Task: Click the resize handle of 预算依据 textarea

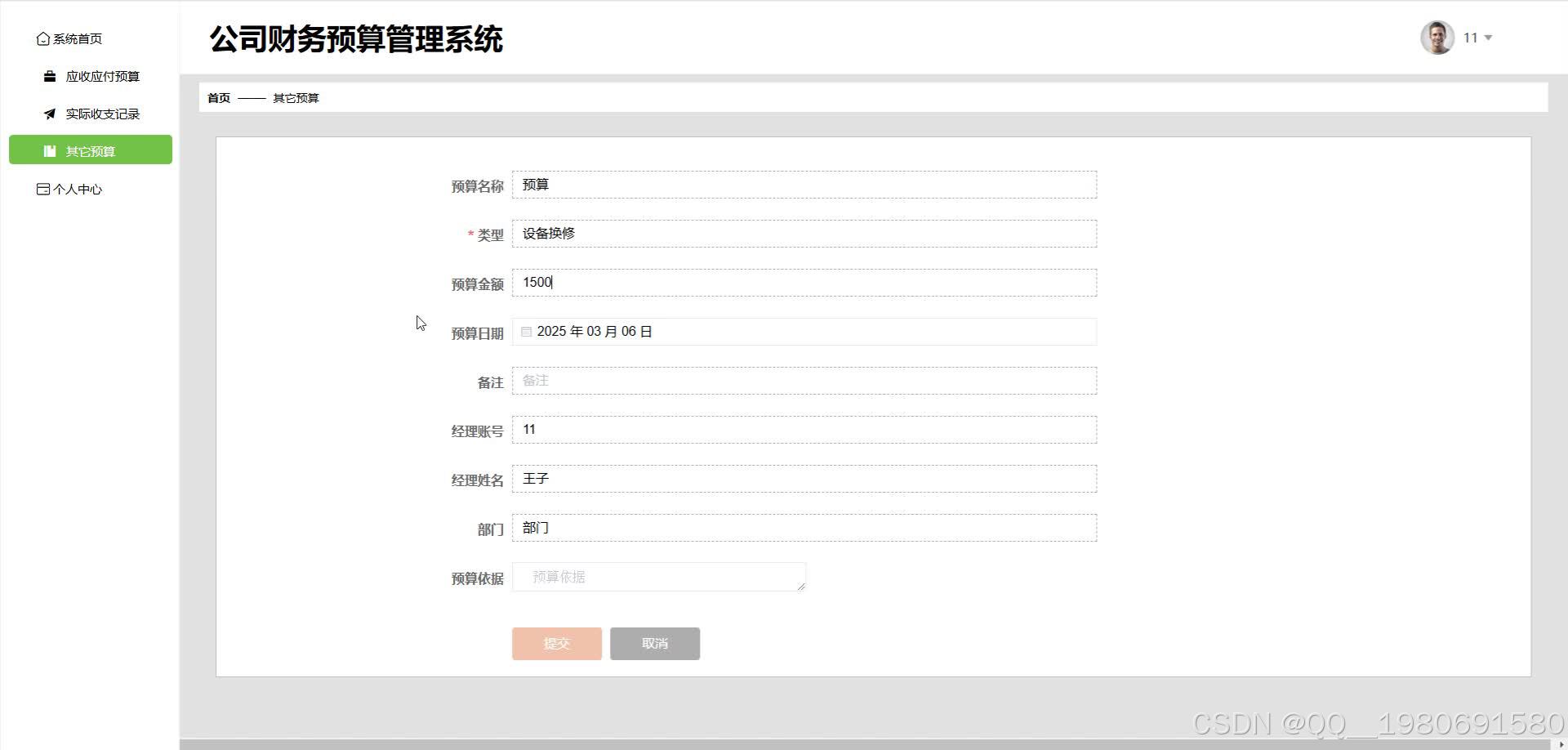Action: (x=801, y=586)
